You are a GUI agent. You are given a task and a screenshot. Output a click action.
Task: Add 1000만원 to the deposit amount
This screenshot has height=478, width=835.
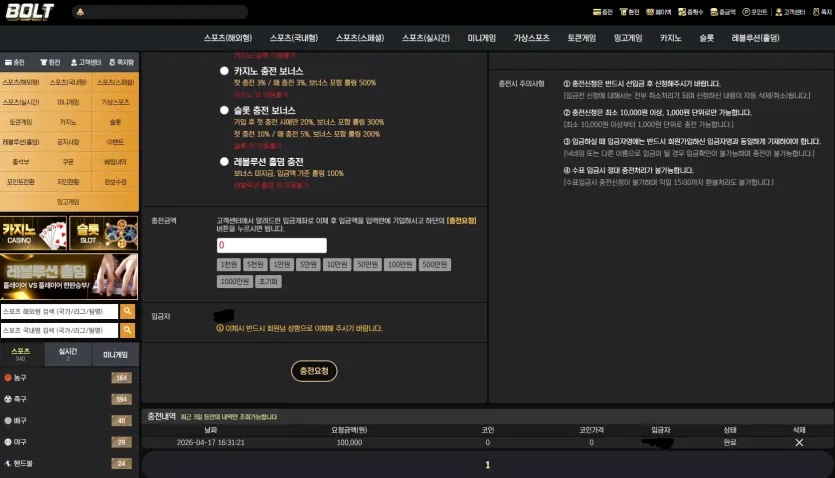coord(235,282)
